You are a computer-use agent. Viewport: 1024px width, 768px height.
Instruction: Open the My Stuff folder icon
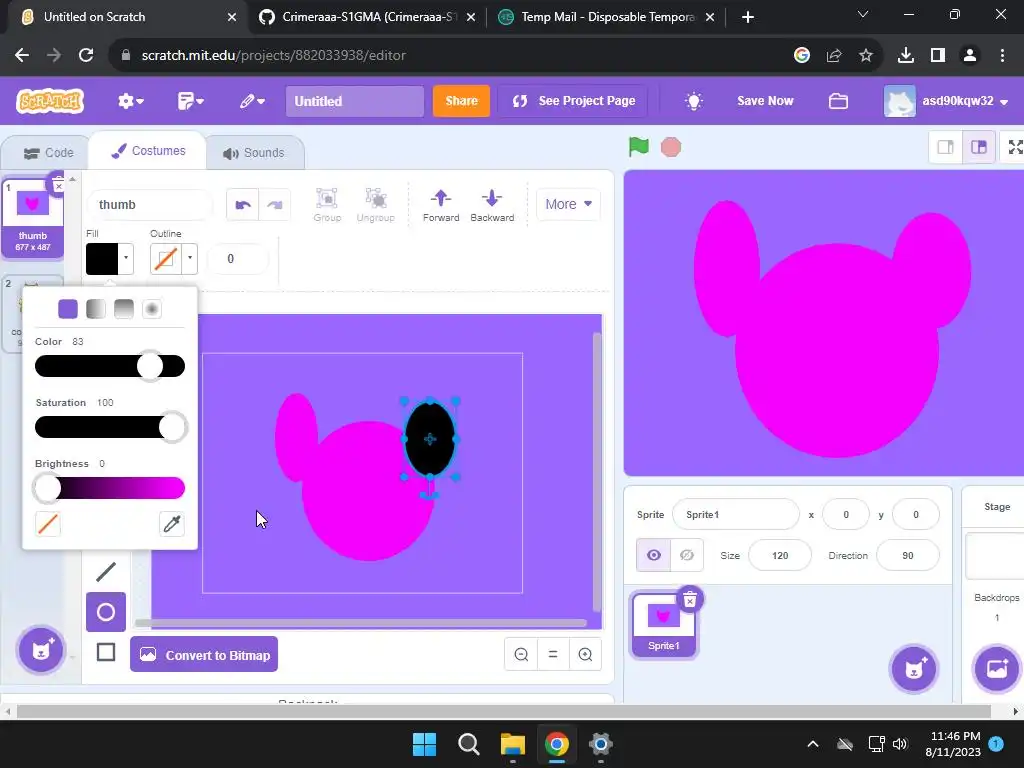(838, 101)
